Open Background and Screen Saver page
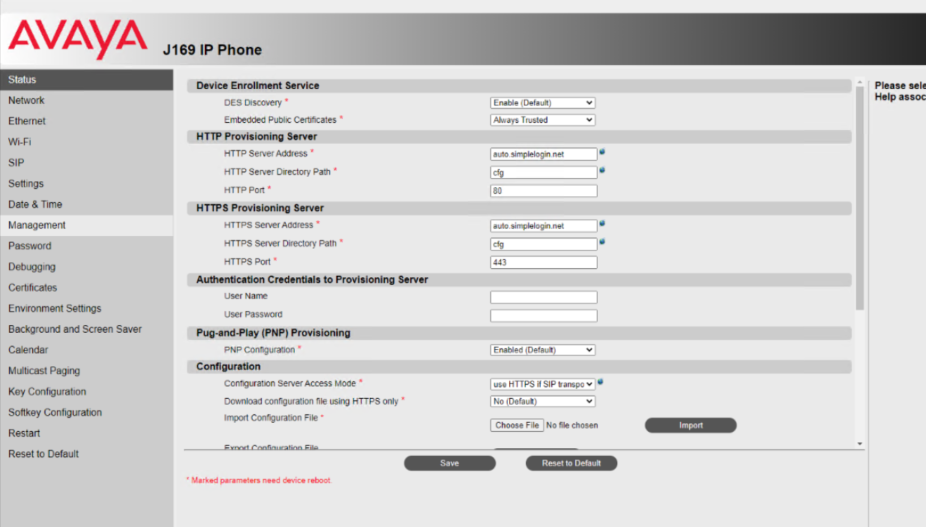The height and width of the screenshot is (527, 926). 87,329
